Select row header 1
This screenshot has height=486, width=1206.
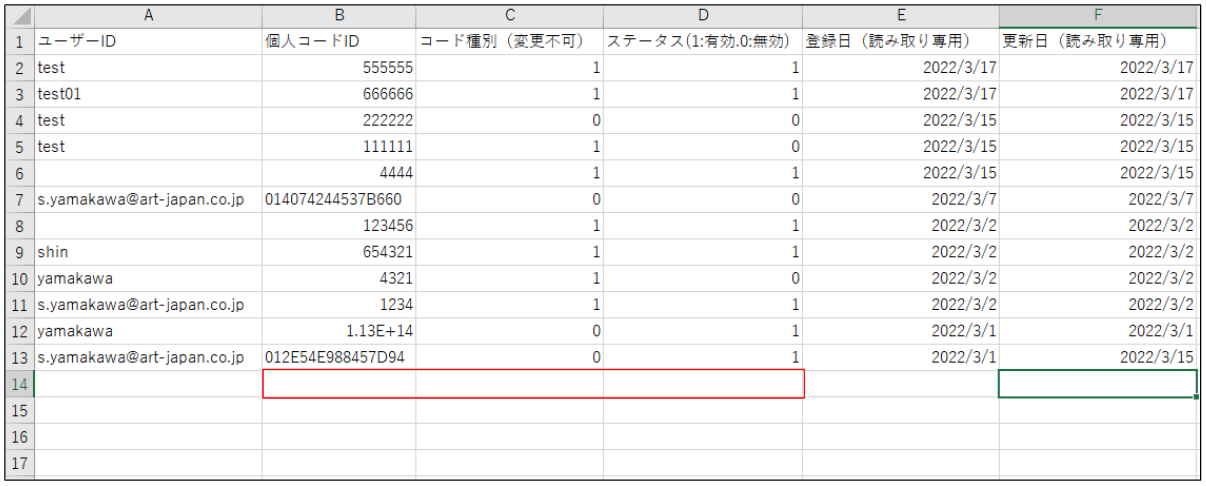click(20, 42)
